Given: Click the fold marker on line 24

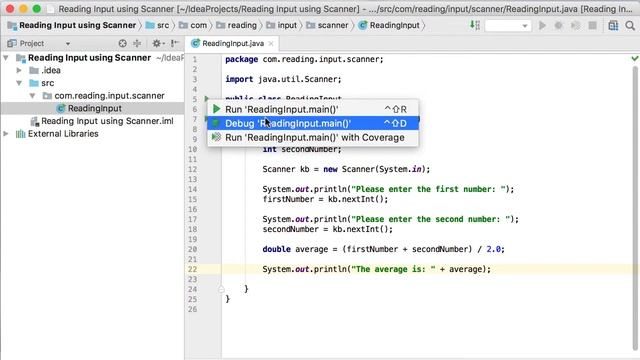Looking at the screenshot, I should click(221, 289).
